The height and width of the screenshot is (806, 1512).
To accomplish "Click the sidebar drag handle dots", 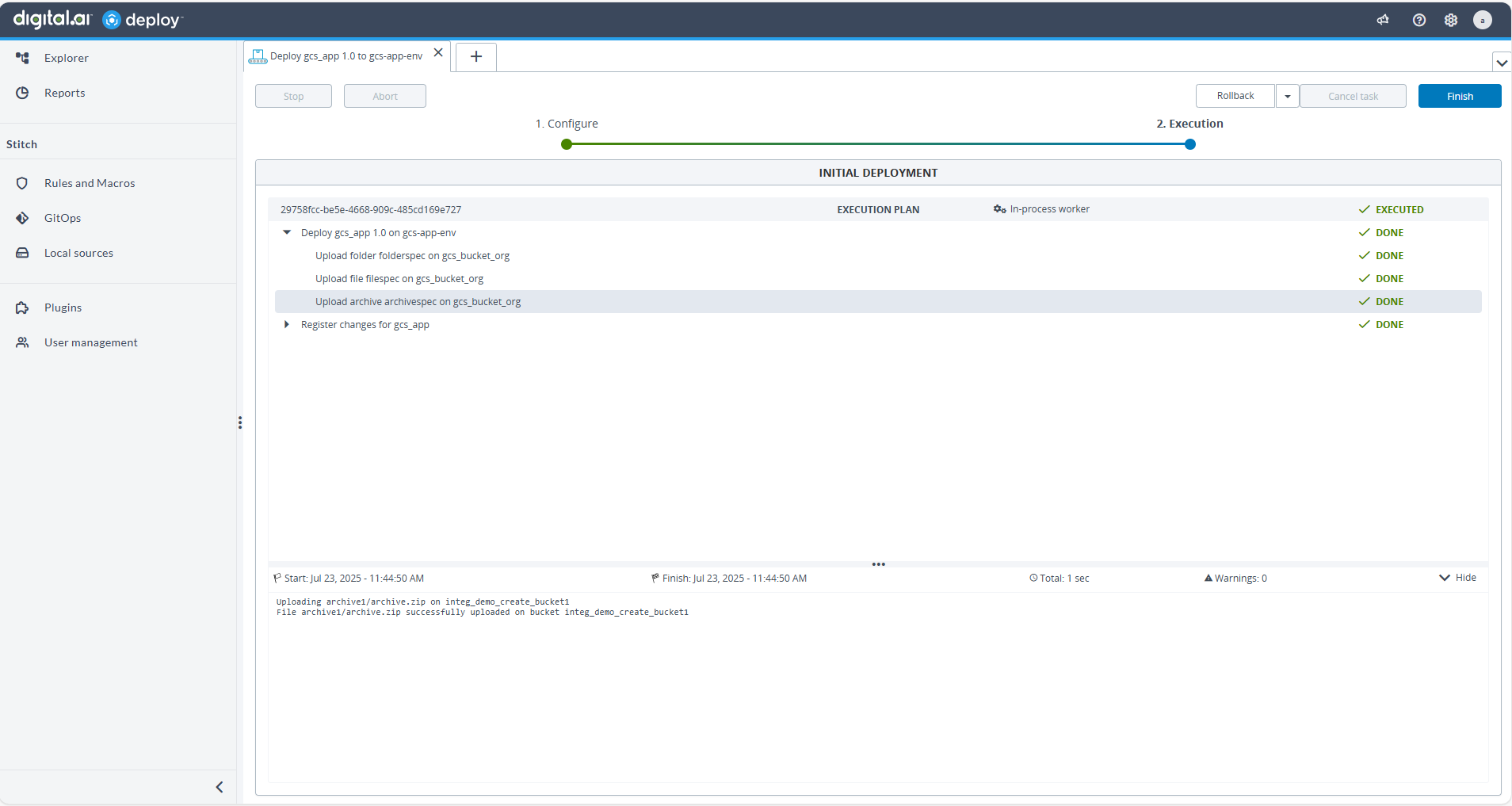I will (x=239, y=422).
